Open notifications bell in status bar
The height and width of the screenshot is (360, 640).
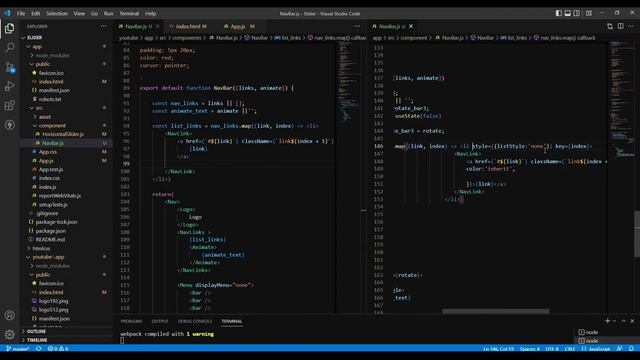tap(631, 349)
